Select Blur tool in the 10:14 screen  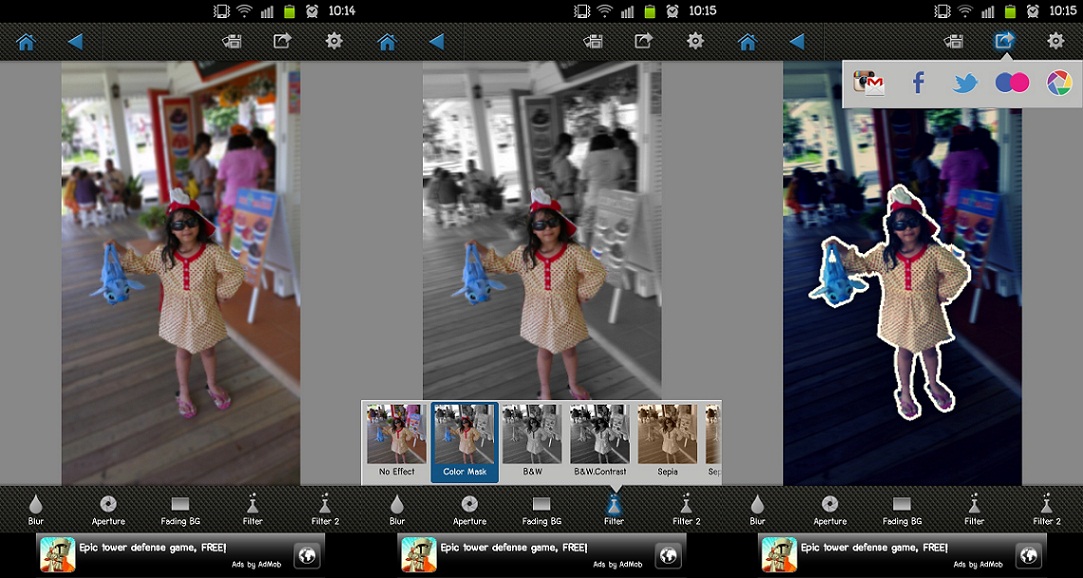36,510
